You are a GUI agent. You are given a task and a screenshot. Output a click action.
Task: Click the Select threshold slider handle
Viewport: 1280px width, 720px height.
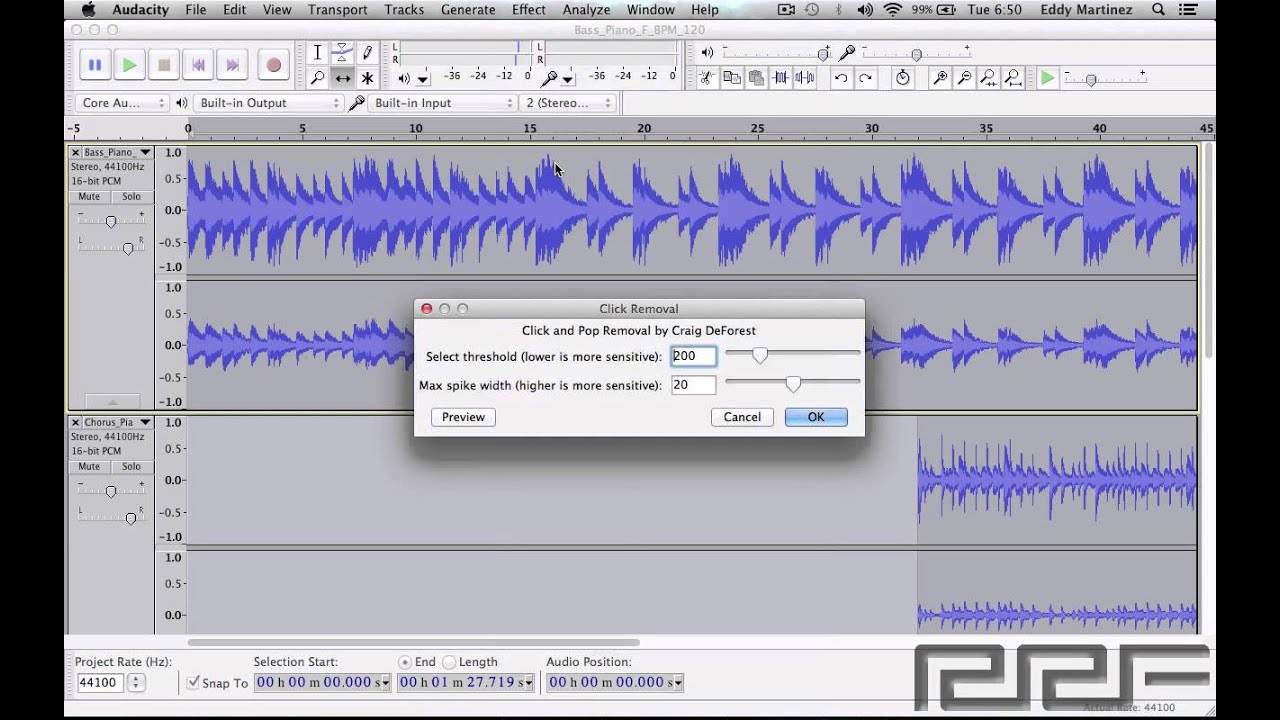click(760, 355)
